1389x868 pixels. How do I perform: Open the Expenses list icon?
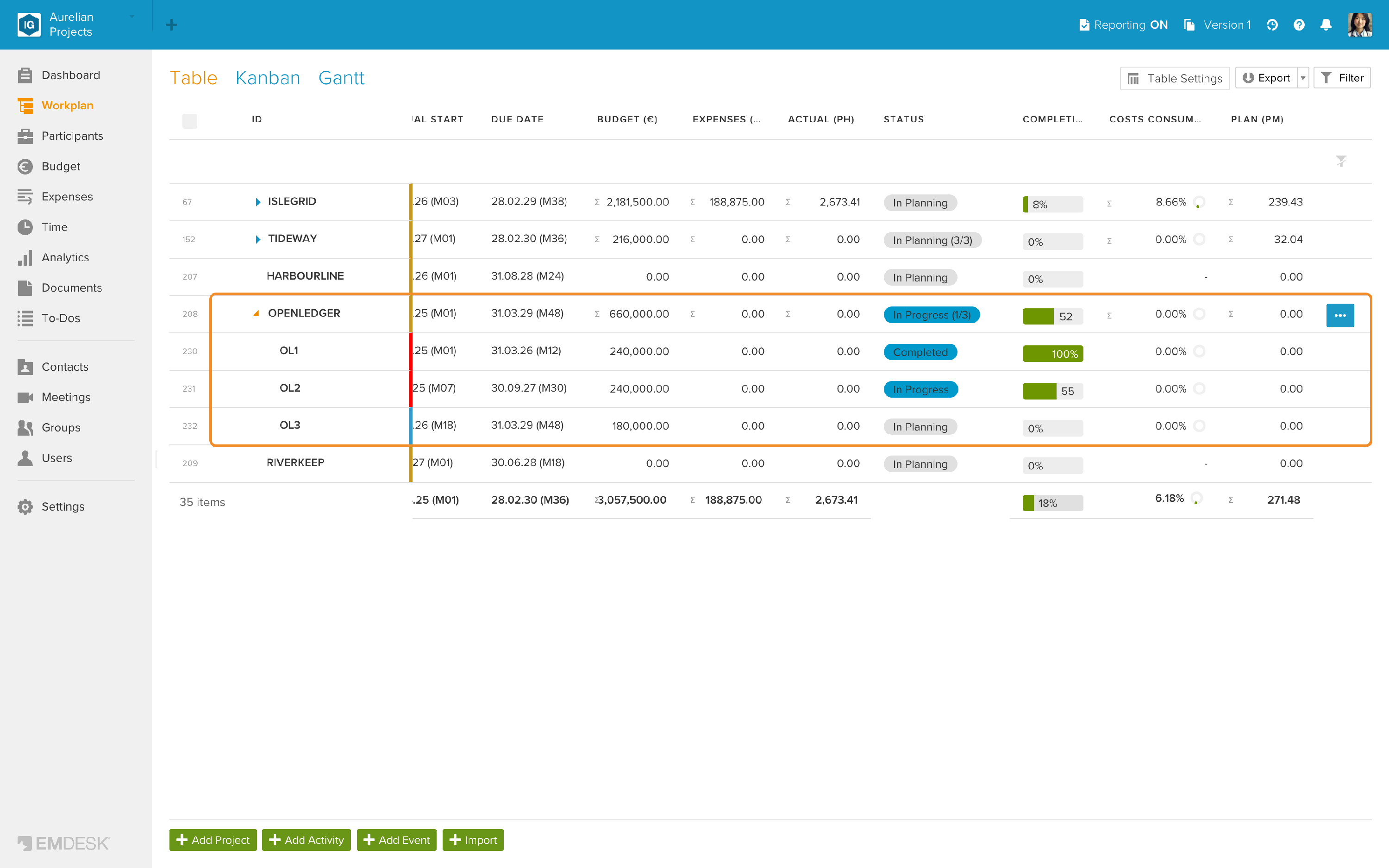(x=25, y=197)
